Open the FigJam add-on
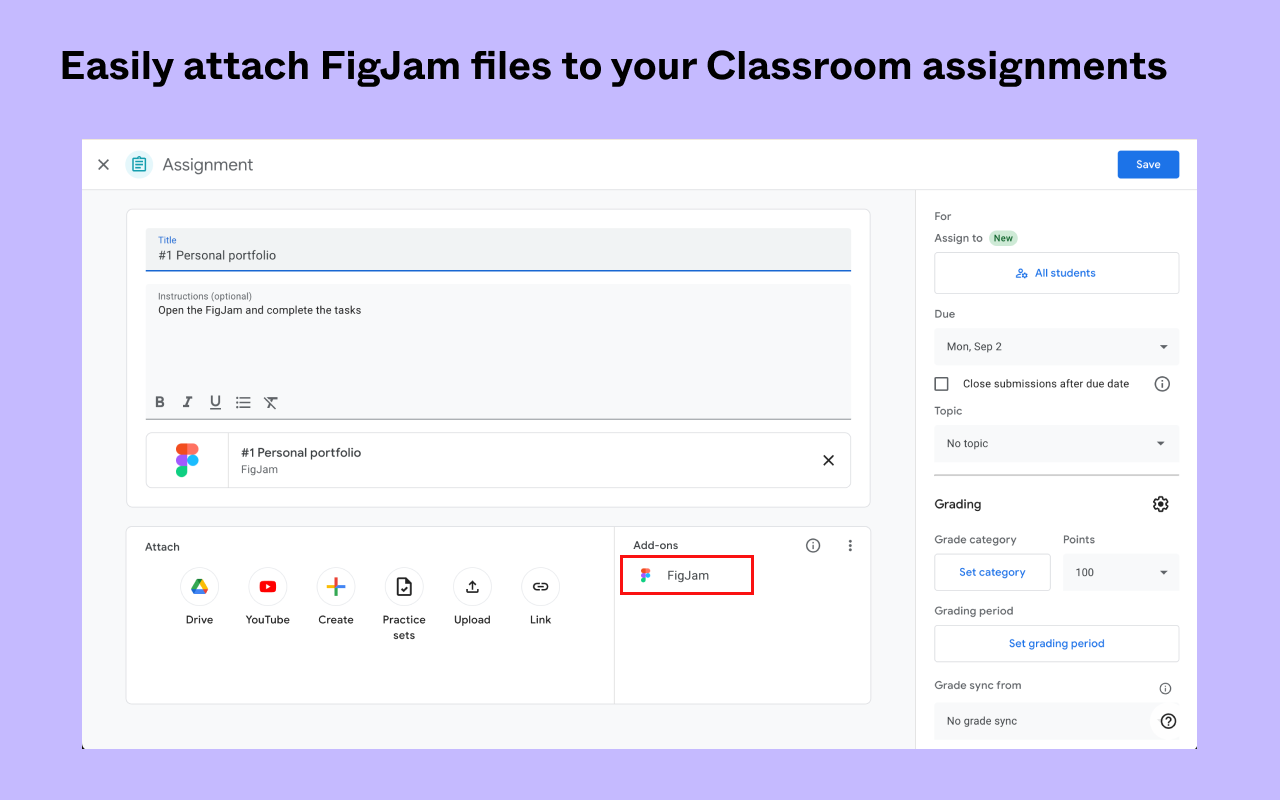This screenshot has width=1280, height=800. click(687, 575)
